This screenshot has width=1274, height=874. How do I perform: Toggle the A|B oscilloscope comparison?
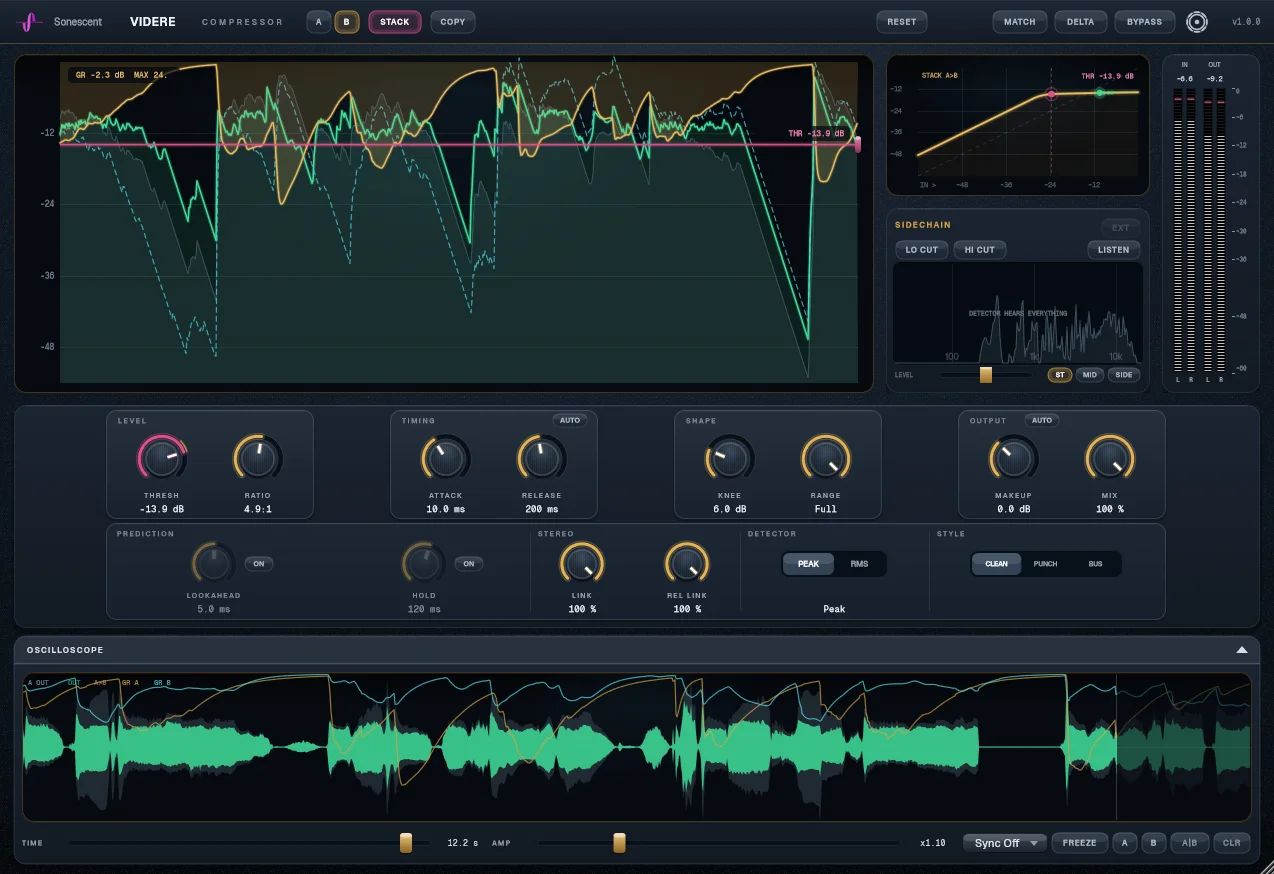(x=1189, y=843)
